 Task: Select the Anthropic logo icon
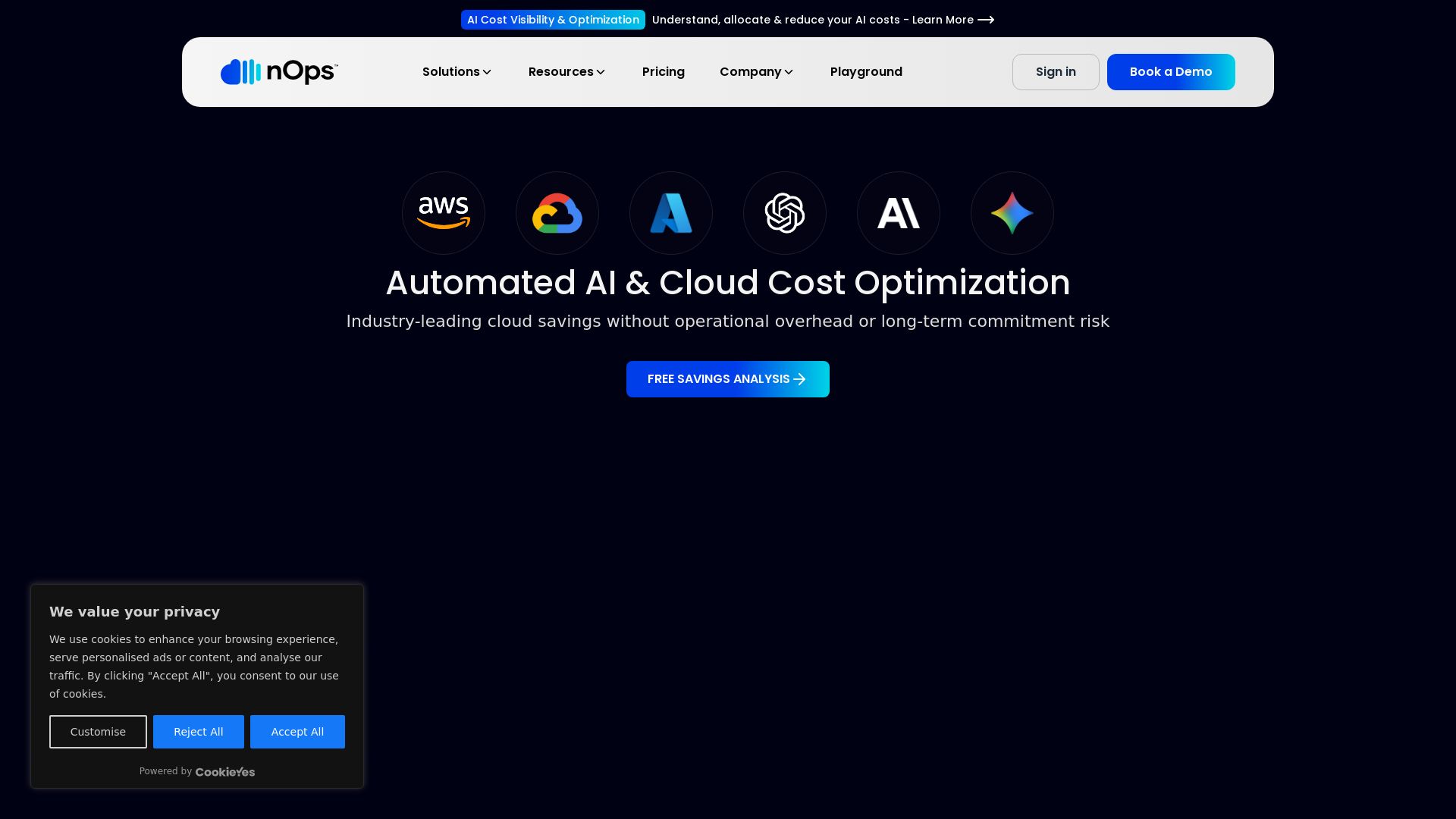(x=899, y=213)
